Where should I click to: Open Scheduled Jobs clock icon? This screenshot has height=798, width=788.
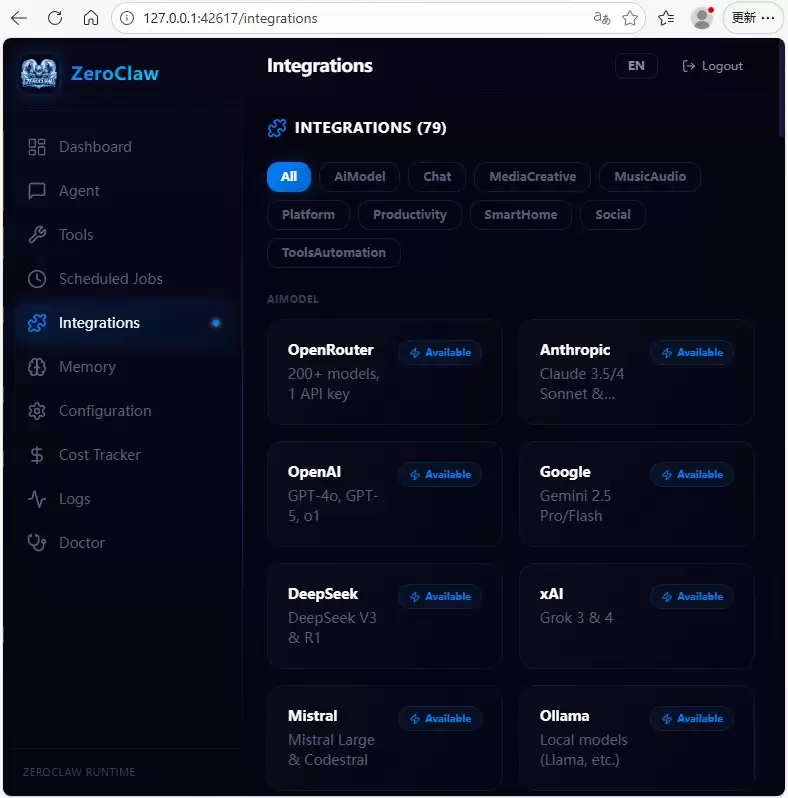tap(37, 279)
